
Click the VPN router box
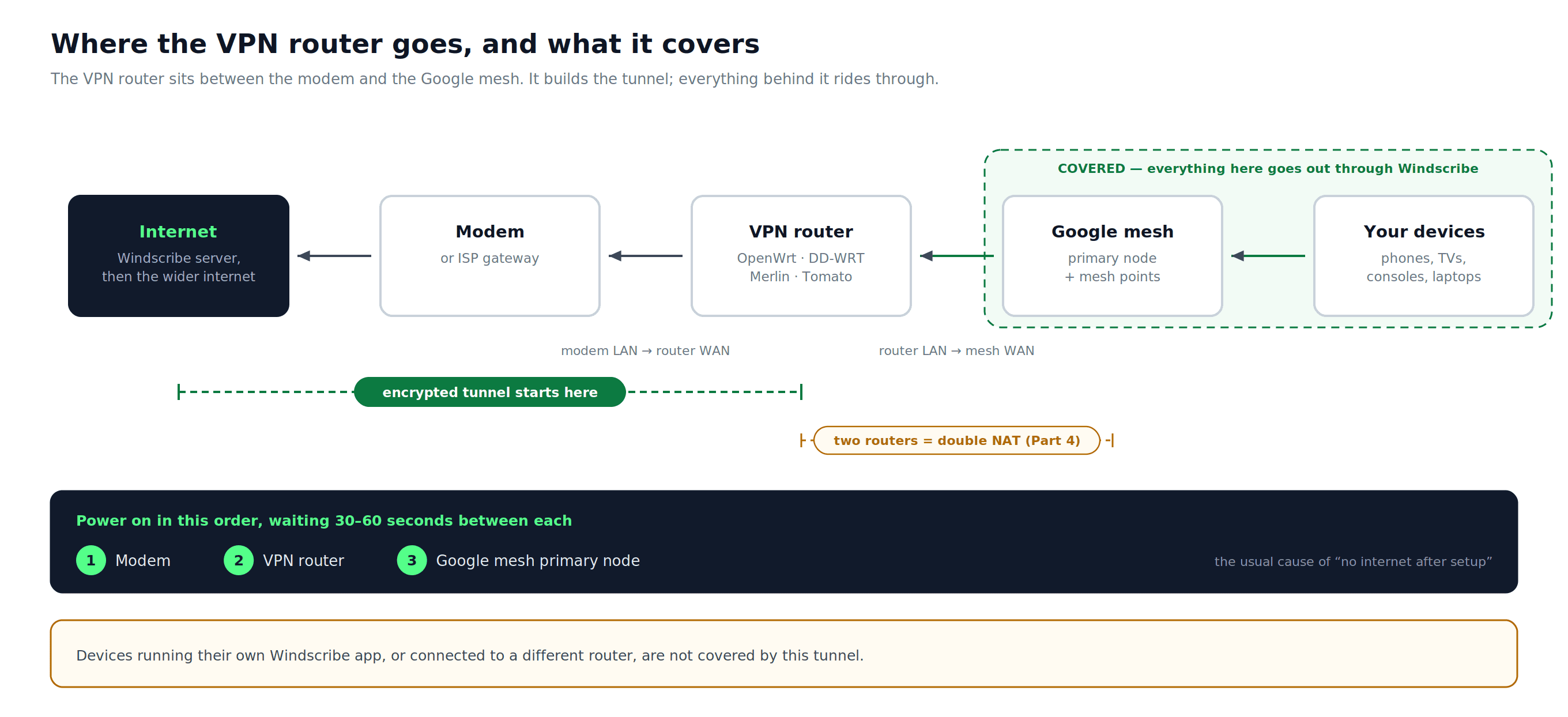click(801, 256)
